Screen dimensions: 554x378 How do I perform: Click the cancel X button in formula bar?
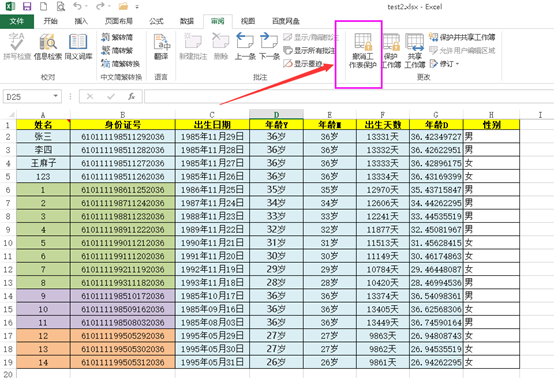[x=90, y=96]
